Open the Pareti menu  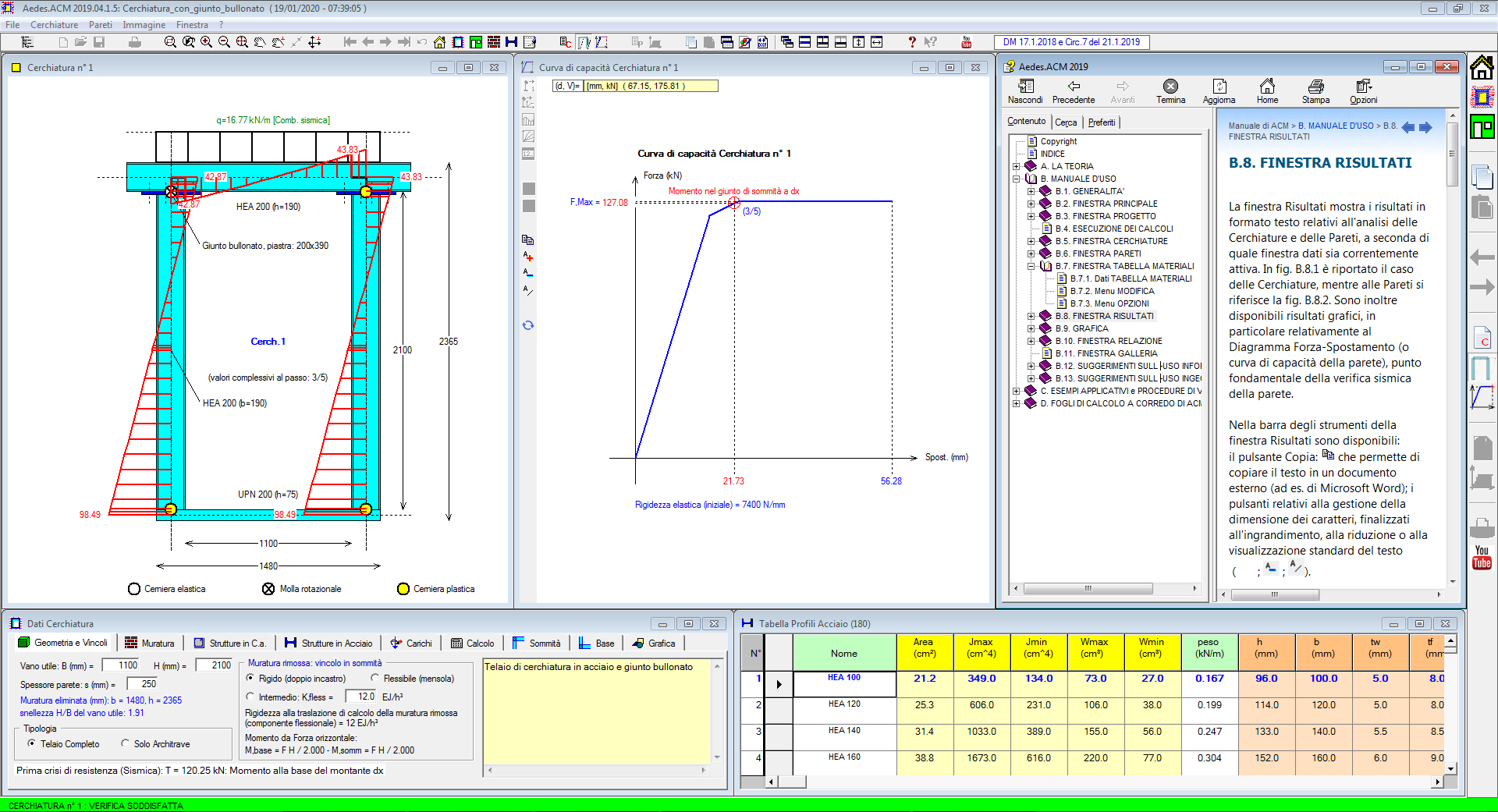[x=100, y=25]
